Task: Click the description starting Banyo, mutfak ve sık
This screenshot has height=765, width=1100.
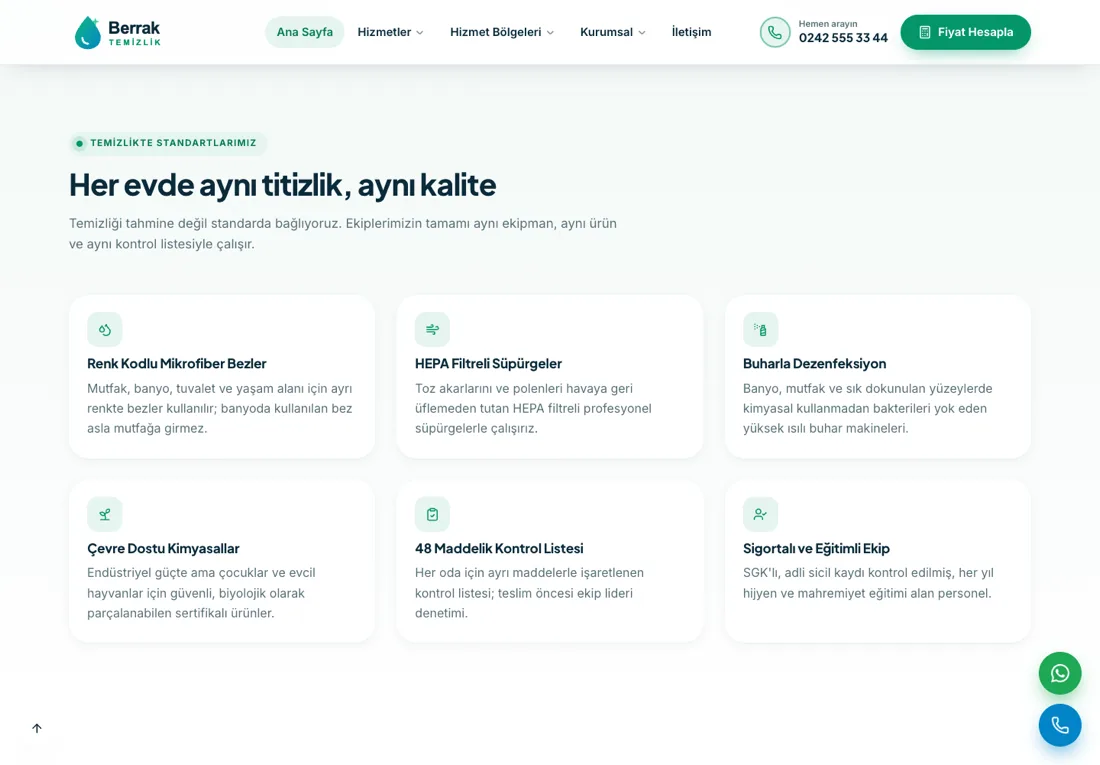Action: (x=868, y=408)
